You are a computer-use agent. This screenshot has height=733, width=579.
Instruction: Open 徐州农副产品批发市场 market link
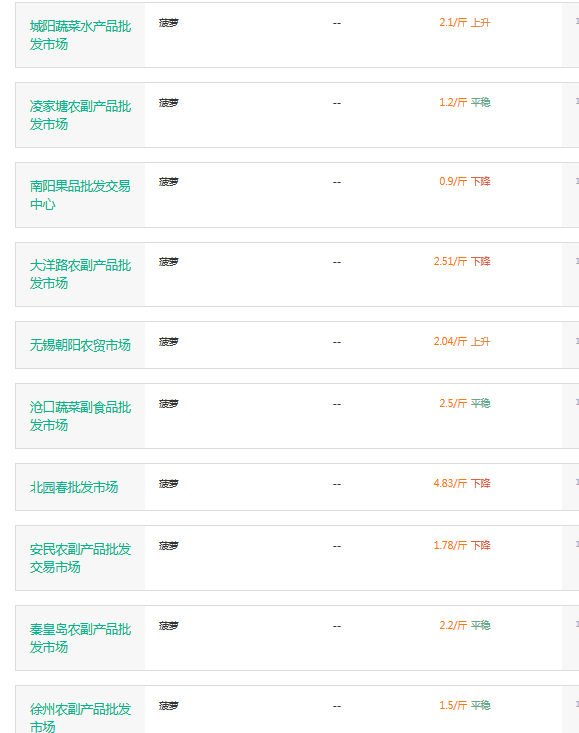pos(80,717)
